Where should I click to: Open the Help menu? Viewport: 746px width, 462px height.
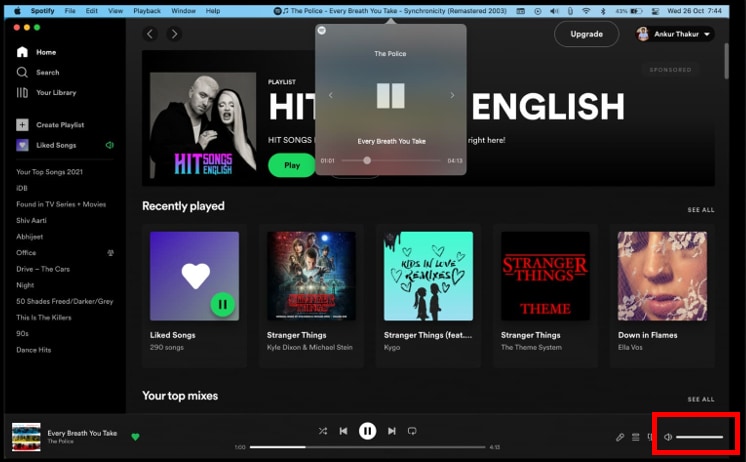pyautogui.click(x=213, y=10)
